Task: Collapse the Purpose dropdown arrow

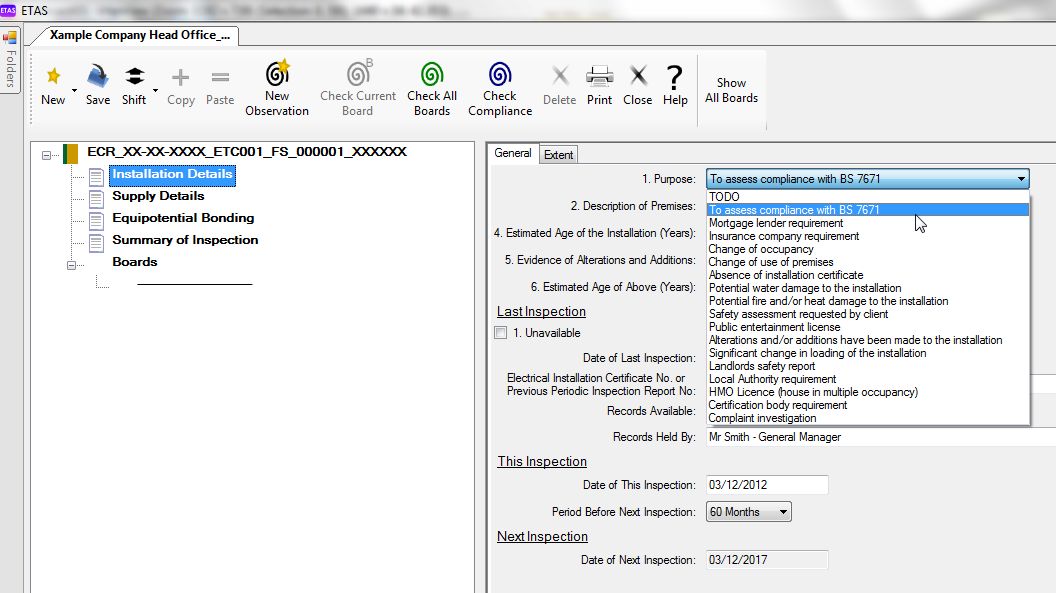Action: [1021, 179]
